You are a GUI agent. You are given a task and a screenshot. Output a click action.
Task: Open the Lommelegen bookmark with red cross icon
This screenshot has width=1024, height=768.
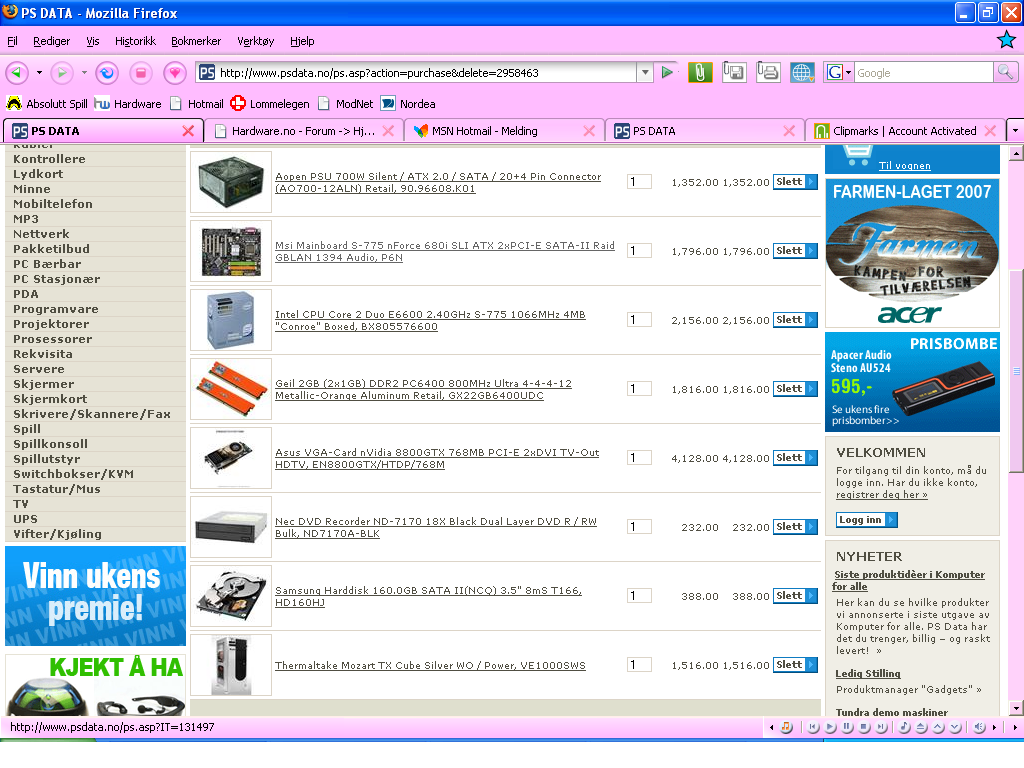270,104
